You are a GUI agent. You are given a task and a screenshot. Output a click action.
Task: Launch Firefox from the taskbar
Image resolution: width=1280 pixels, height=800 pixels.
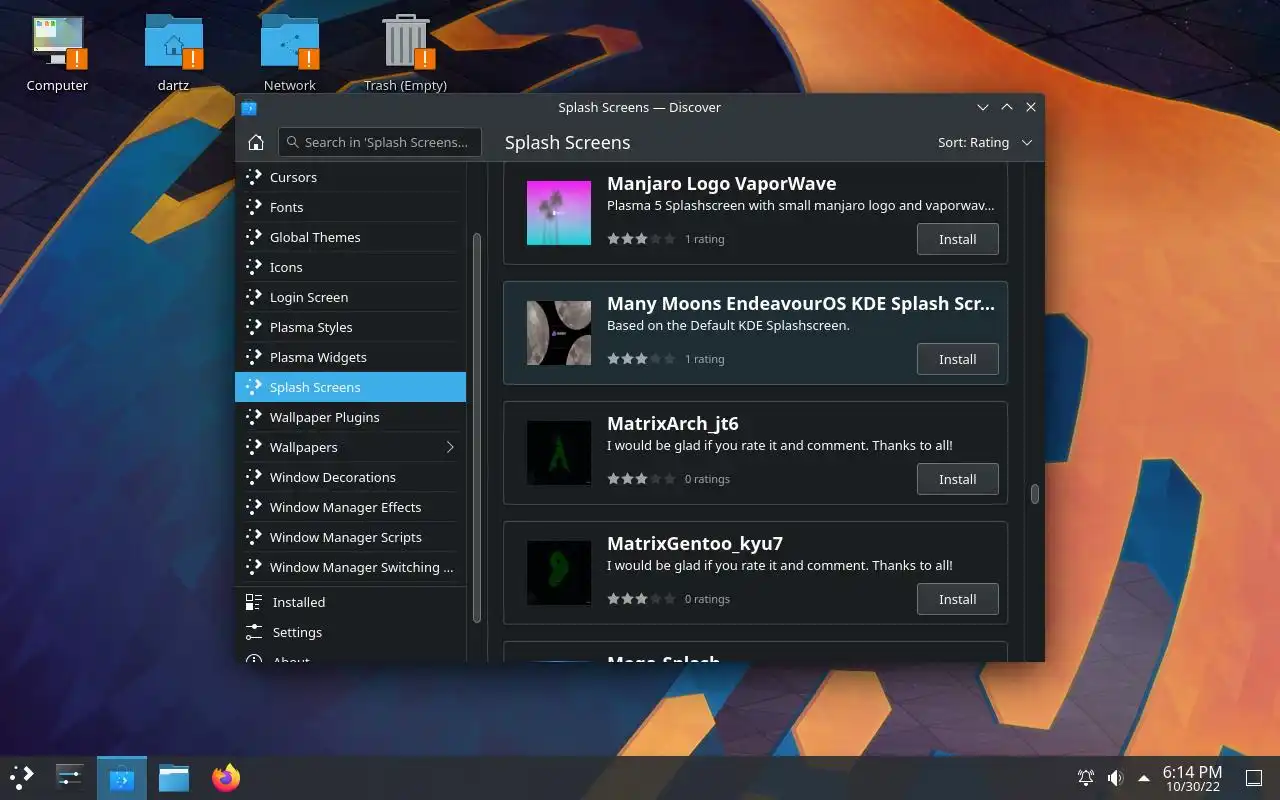pyautogui.click(x=226, y=777)
